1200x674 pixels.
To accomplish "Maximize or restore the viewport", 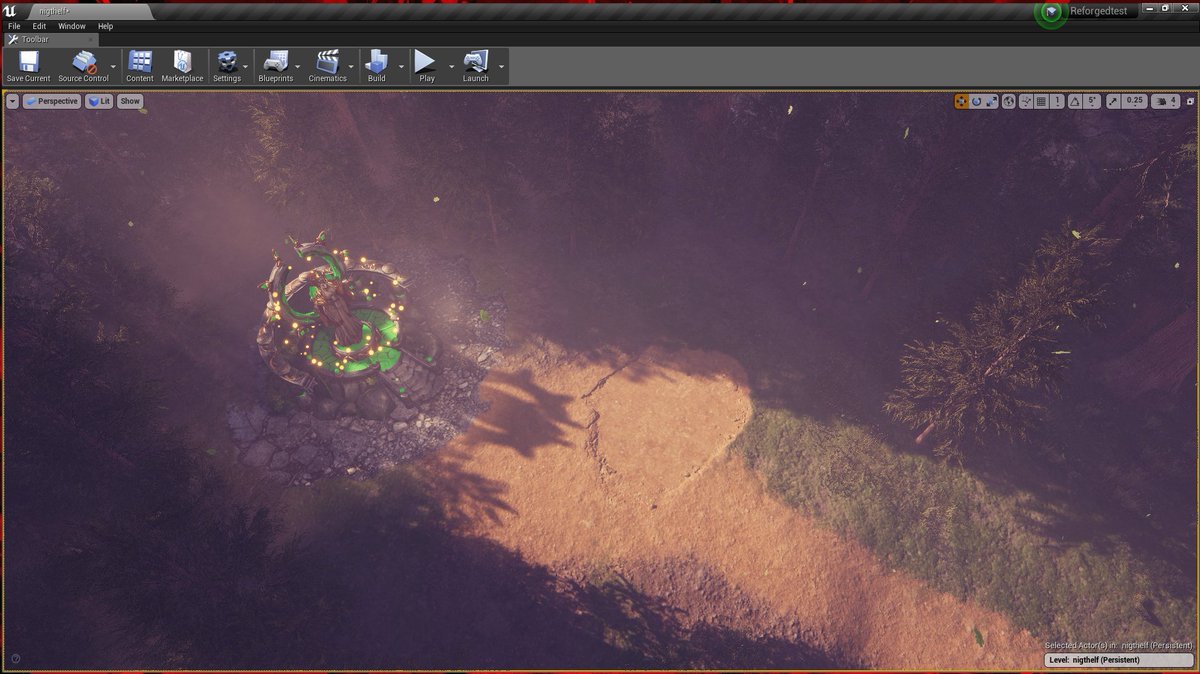I will click(1190, 101).
